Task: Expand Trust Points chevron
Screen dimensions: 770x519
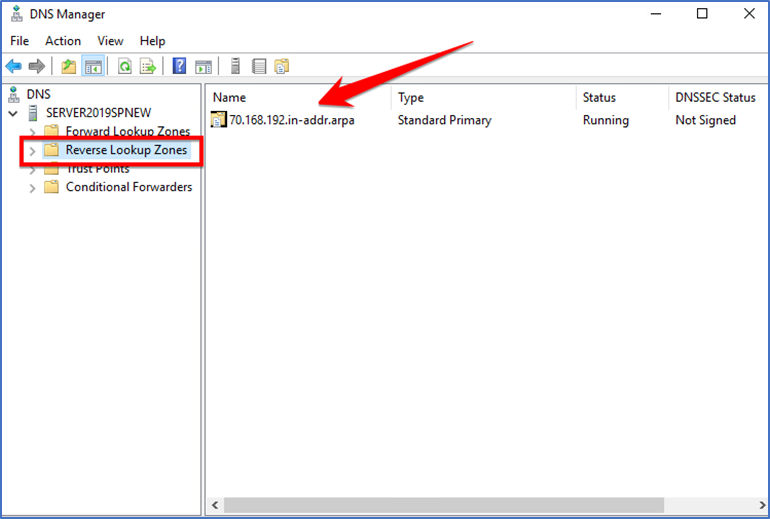Action: tap(32, 170)
